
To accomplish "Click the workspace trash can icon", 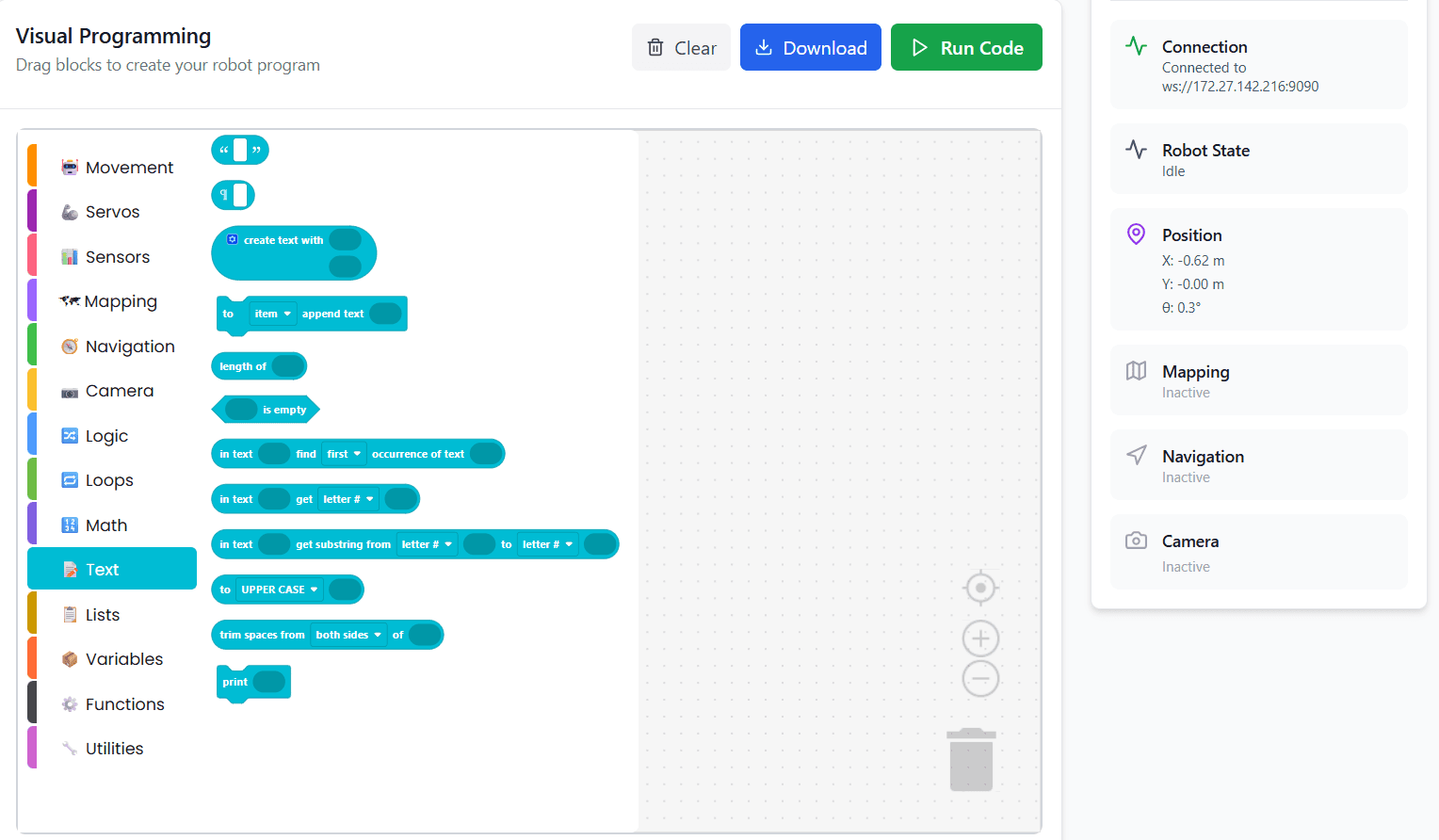I will tap(972, 759).
